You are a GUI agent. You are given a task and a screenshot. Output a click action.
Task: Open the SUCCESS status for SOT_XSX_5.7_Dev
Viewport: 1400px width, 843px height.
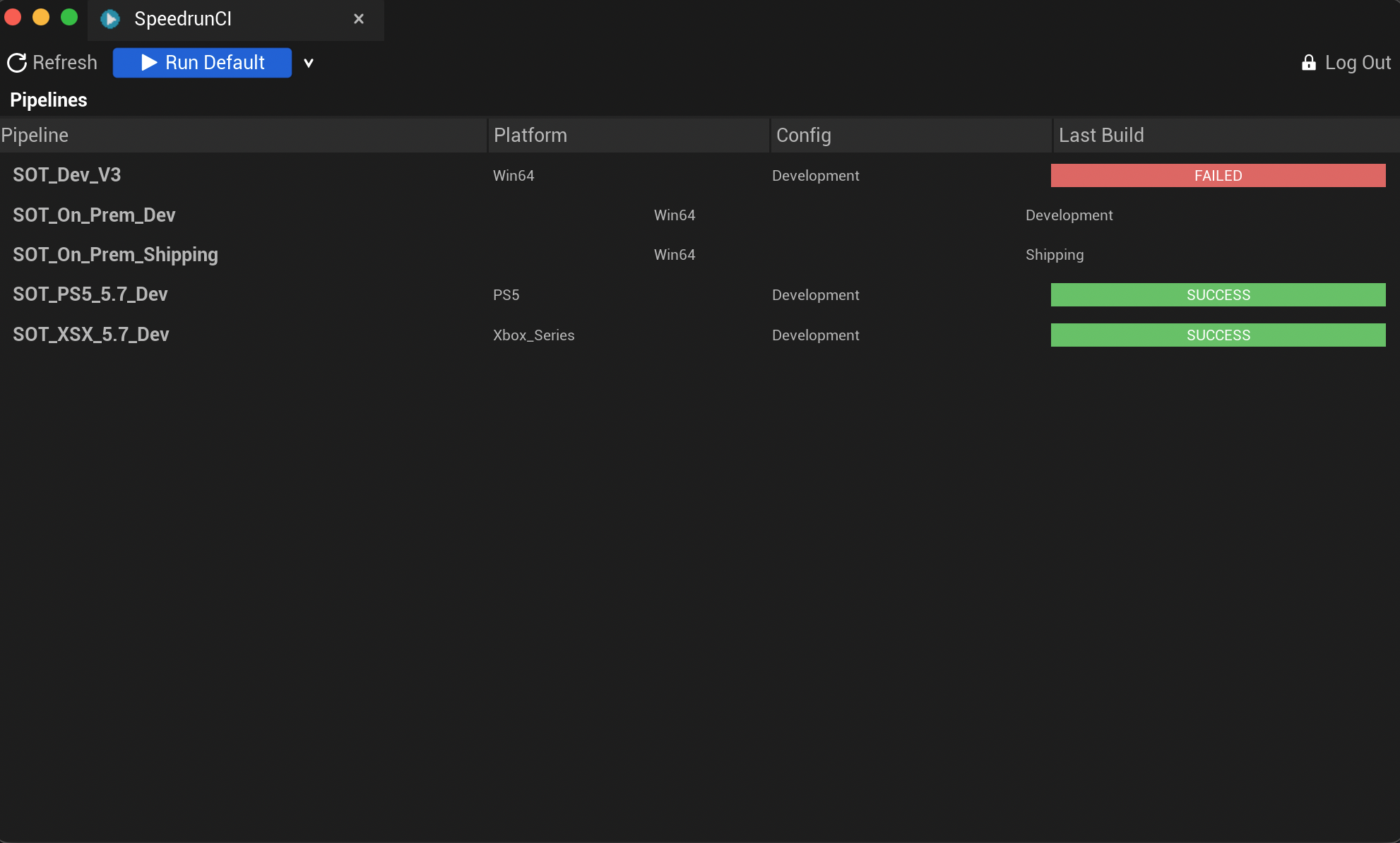pyautogui.click(x=1218, y=335)
